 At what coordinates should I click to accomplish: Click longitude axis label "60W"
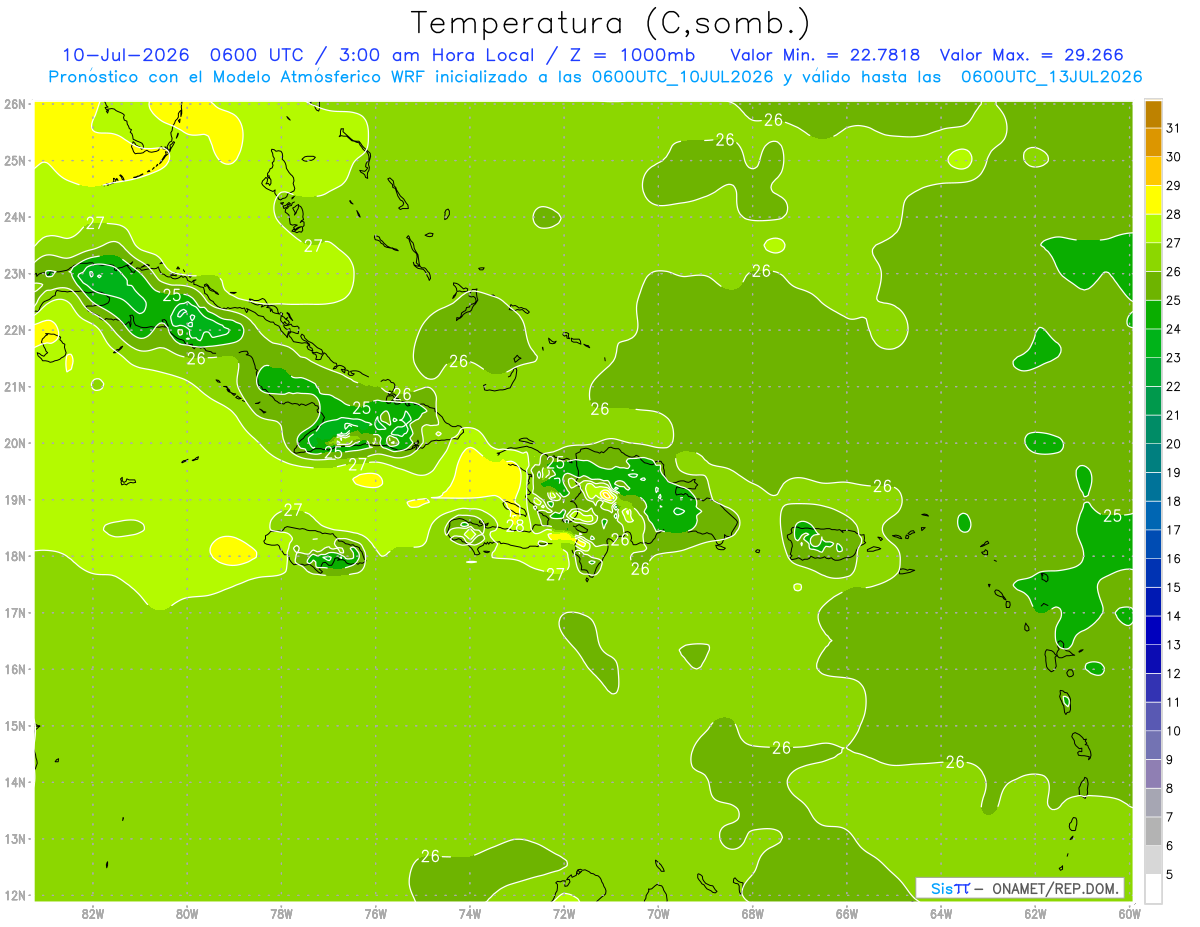coord(1129,913)
